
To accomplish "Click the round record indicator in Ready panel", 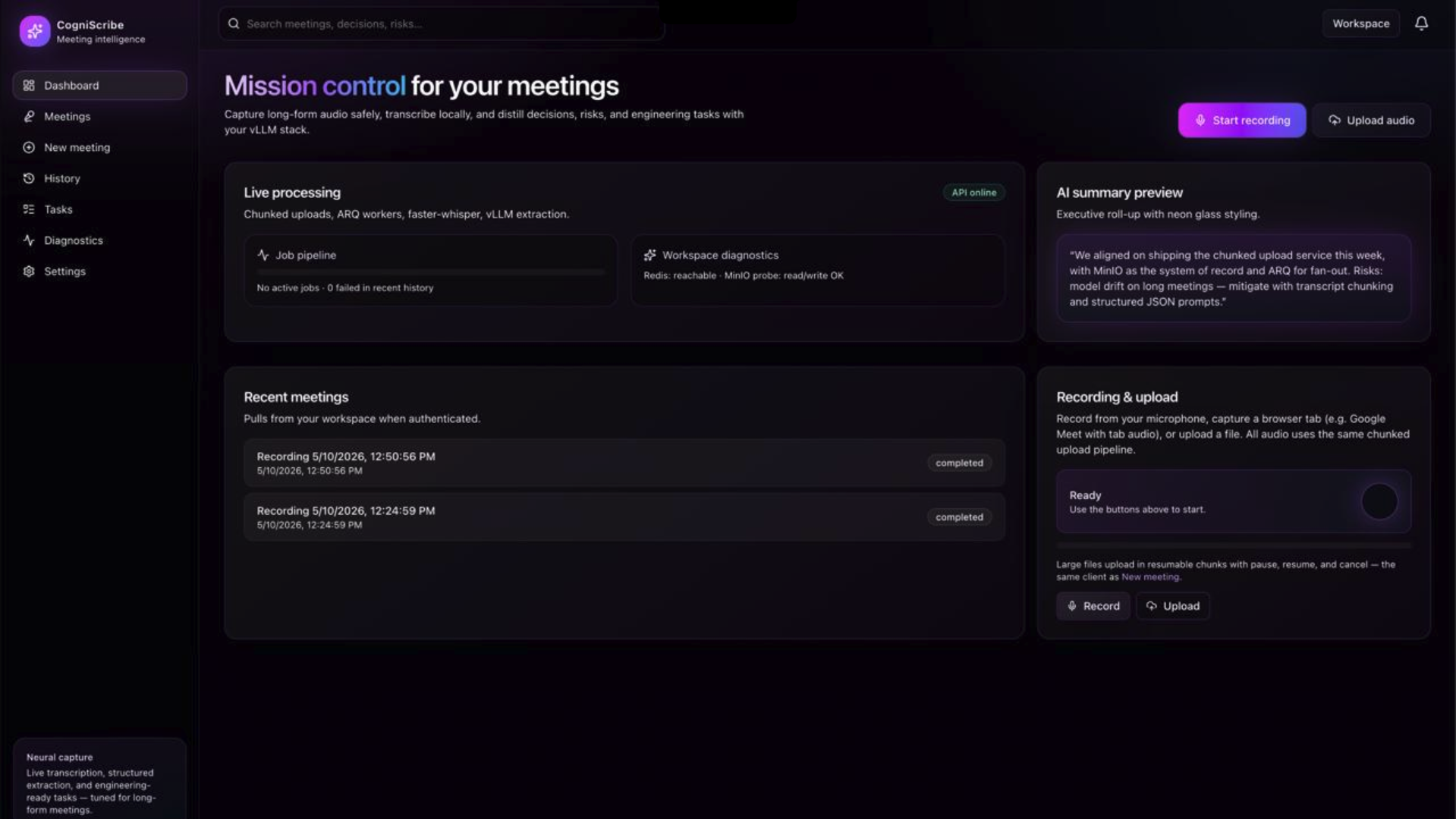I will point(1379,501).
